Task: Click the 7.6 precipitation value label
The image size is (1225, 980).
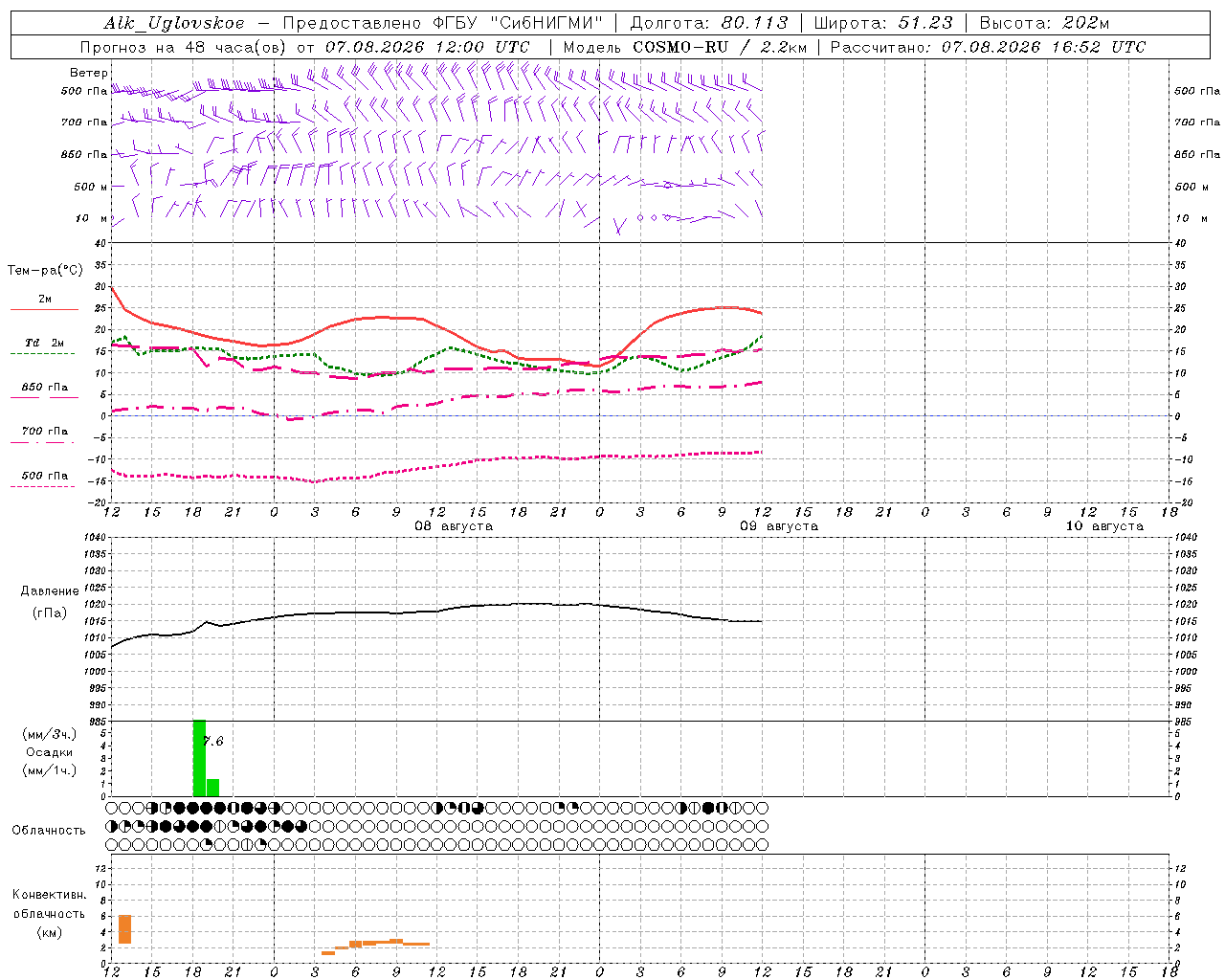Action: coord(212,741)
